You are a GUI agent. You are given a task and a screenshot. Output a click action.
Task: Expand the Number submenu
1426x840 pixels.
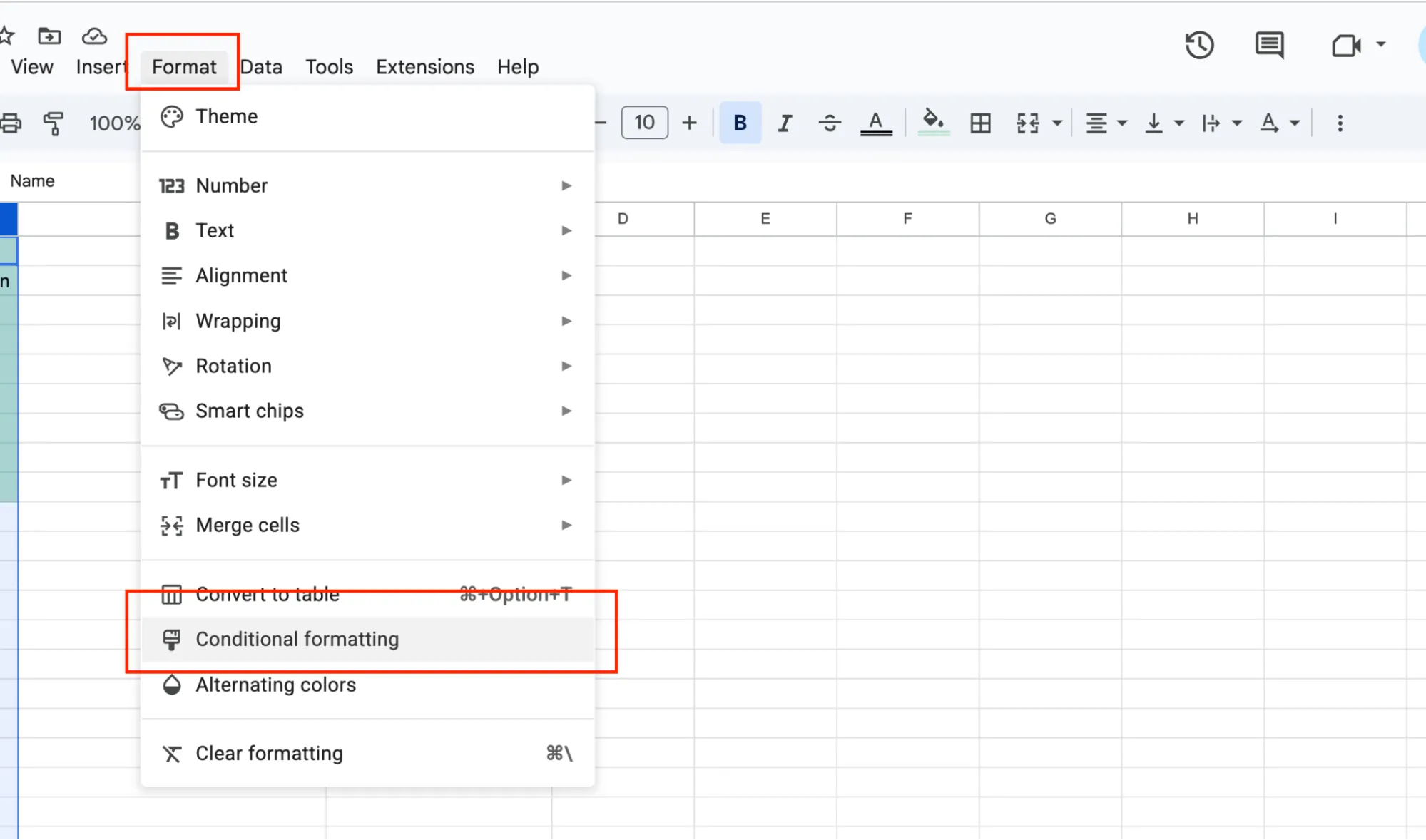pos(231,185)
